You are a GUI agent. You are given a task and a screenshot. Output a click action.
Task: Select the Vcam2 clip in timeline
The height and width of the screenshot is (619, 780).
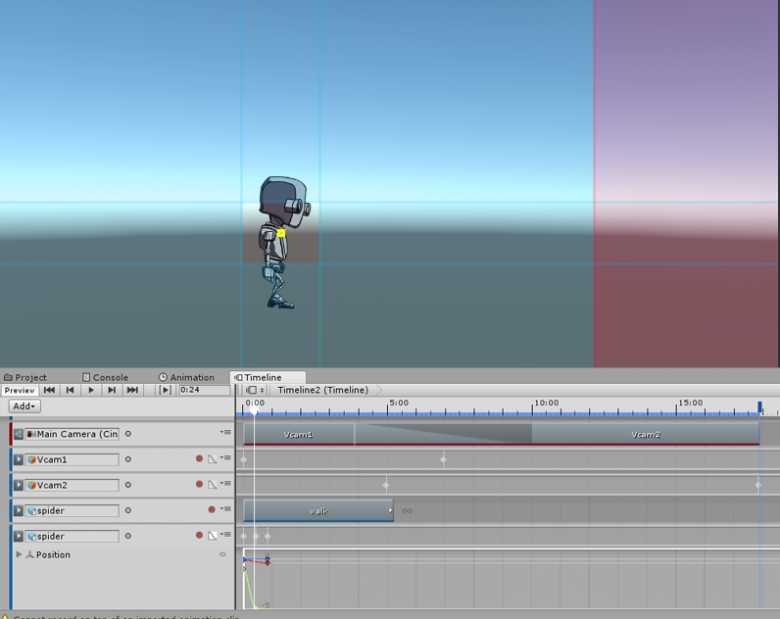coord(645,434)
